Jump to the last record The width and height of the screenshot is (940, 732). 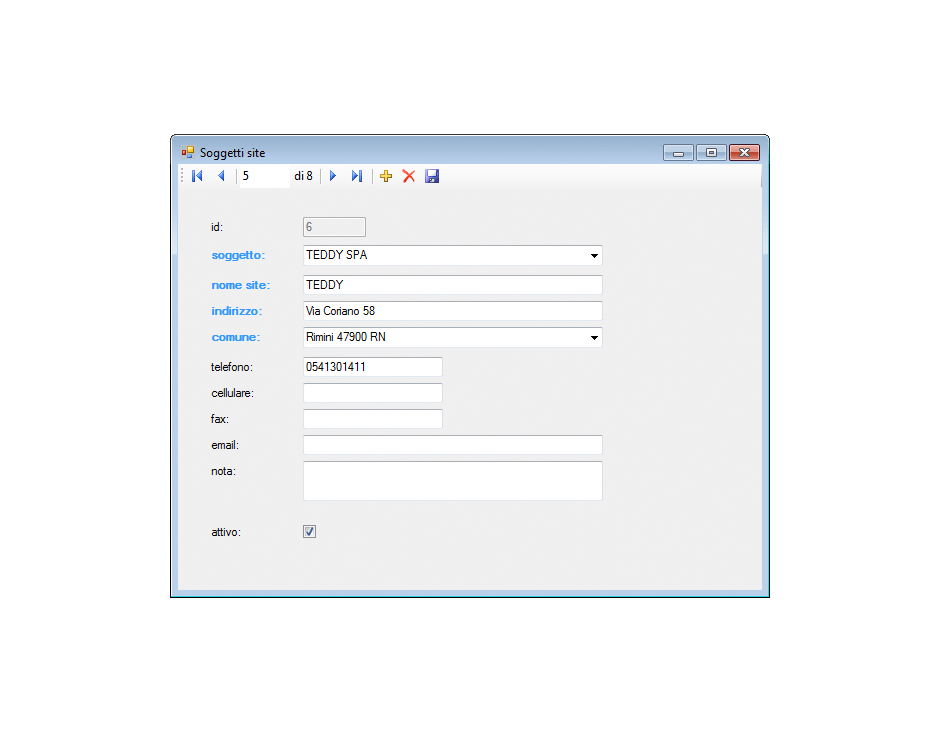[x=357, y=176]
